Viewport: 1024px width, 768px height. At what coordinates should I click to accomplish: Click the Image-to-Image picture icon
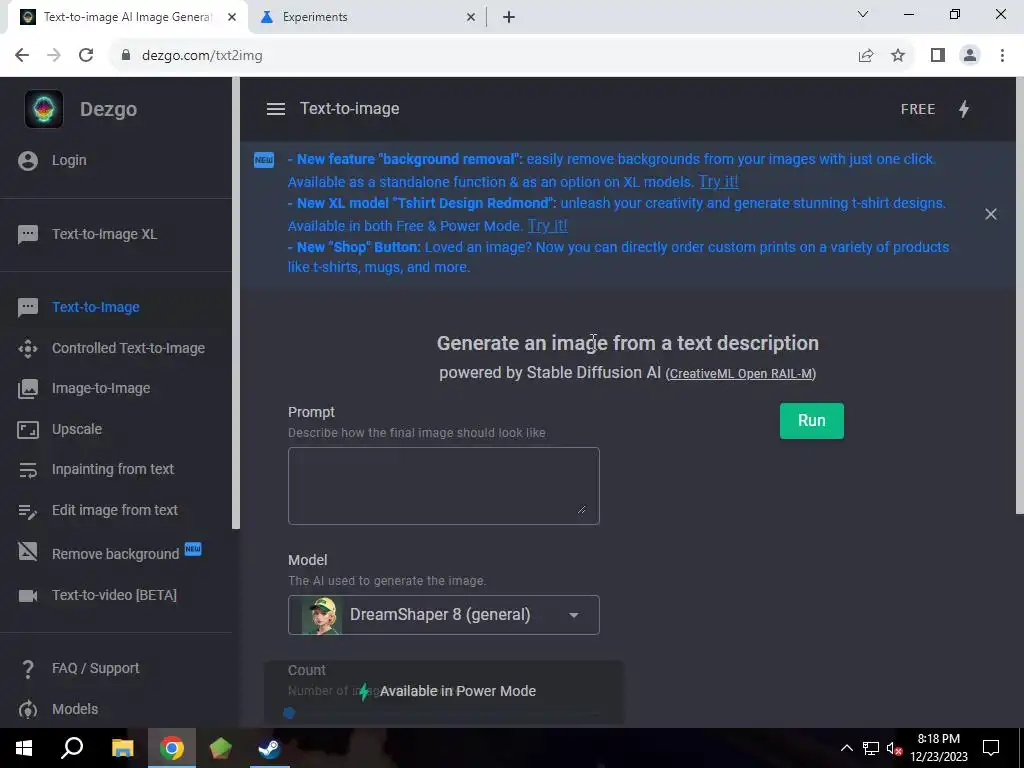(x=28, y=389)
